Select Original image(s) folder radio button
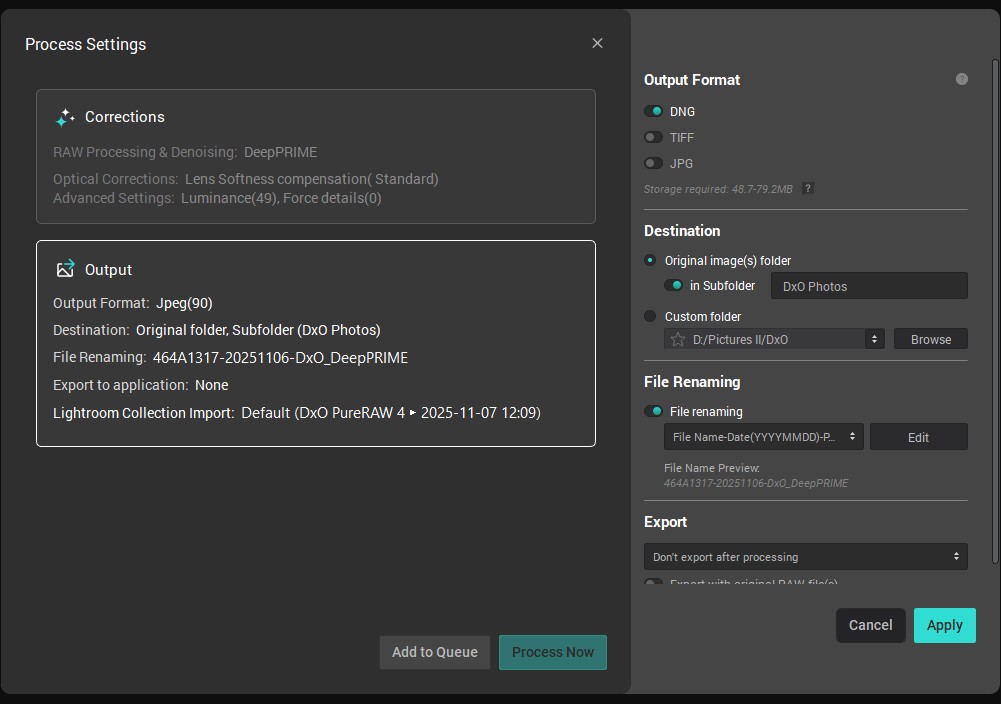The width and height of the screenshot is (1001, 704). (650, 260)
